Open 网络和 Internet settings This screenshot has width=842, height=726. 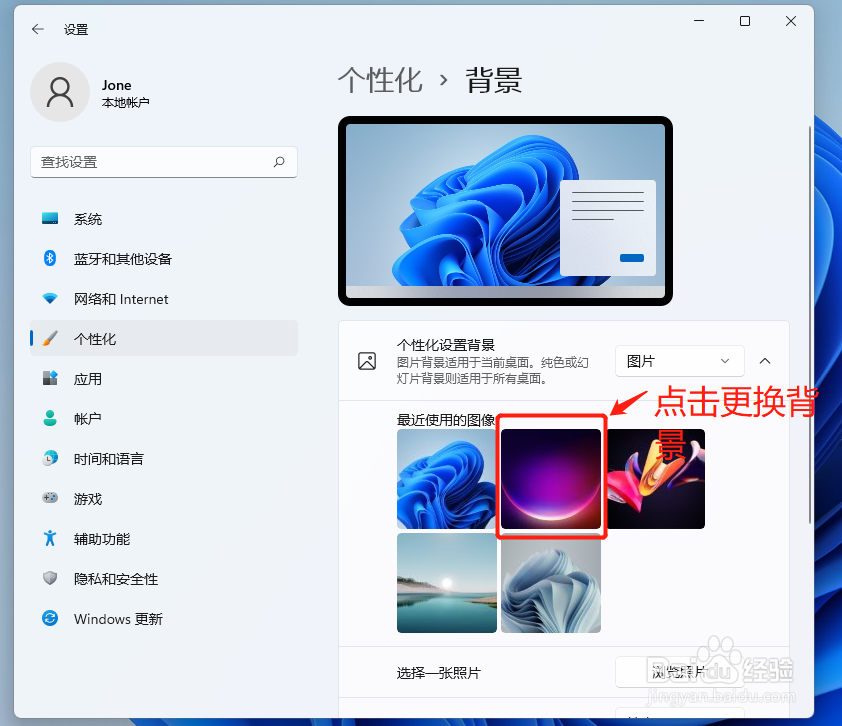164,299
